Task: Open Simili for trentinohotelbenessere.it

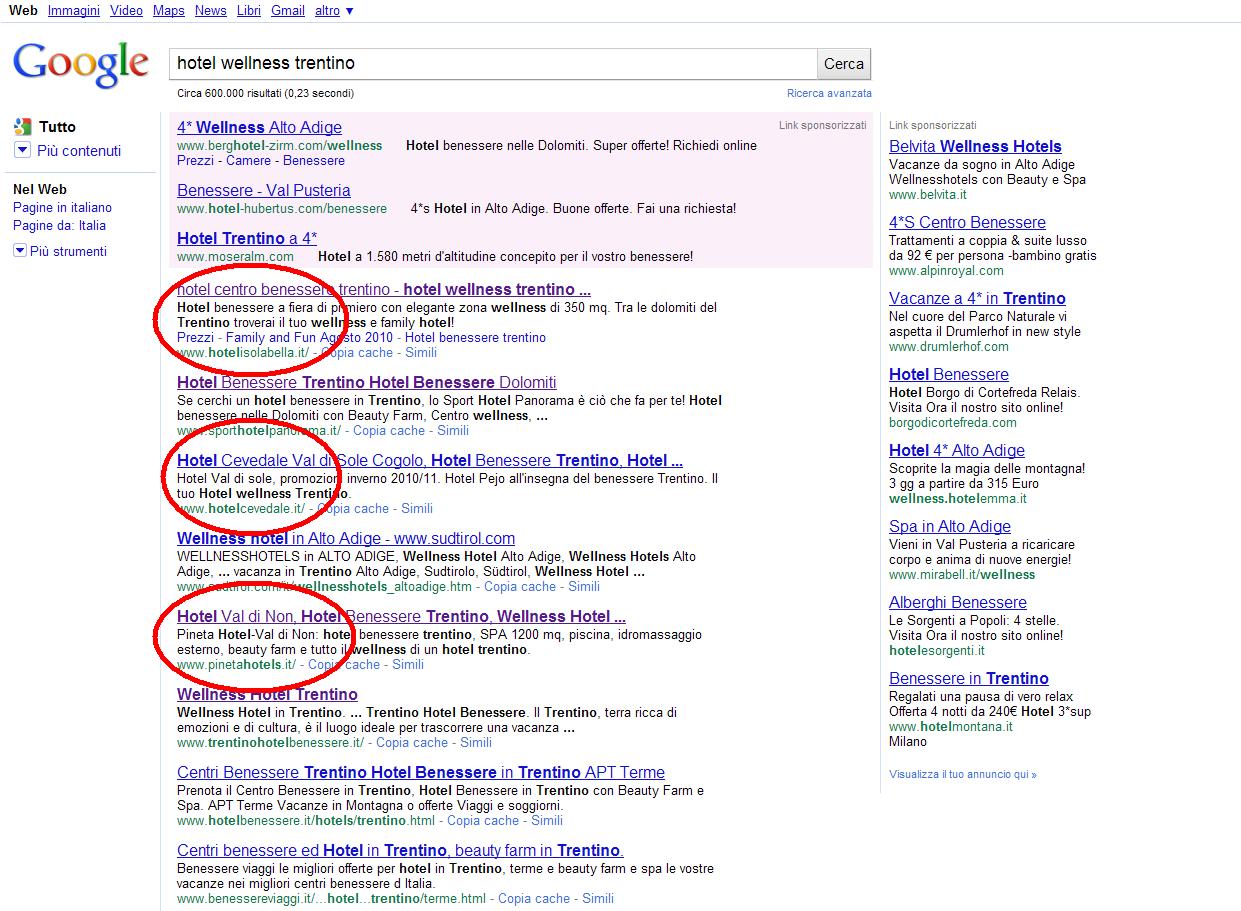Action: click(476, 742)
